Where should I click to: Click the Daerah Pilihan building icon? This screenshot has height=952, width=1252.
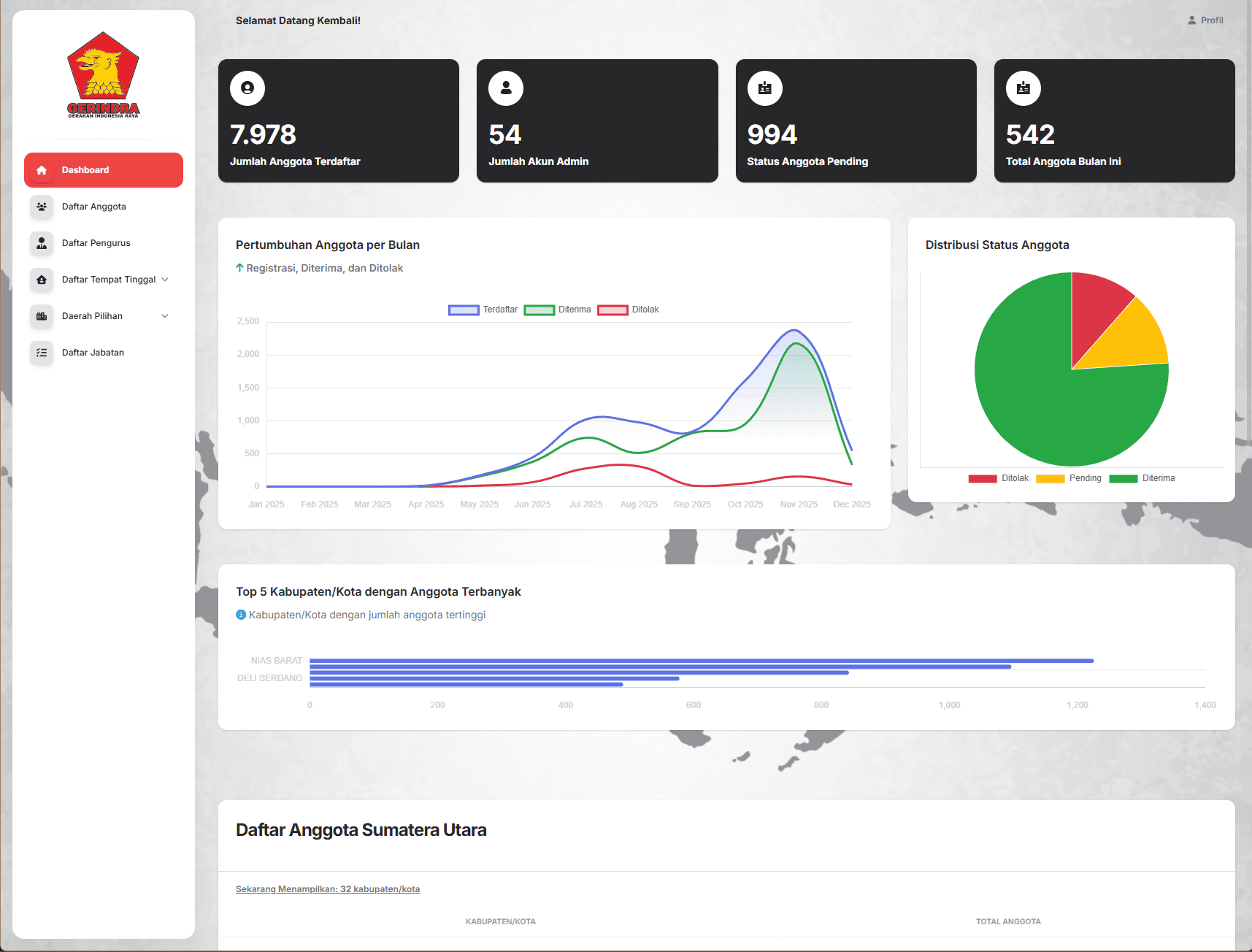pyautogui.click(x=42, y=316)
